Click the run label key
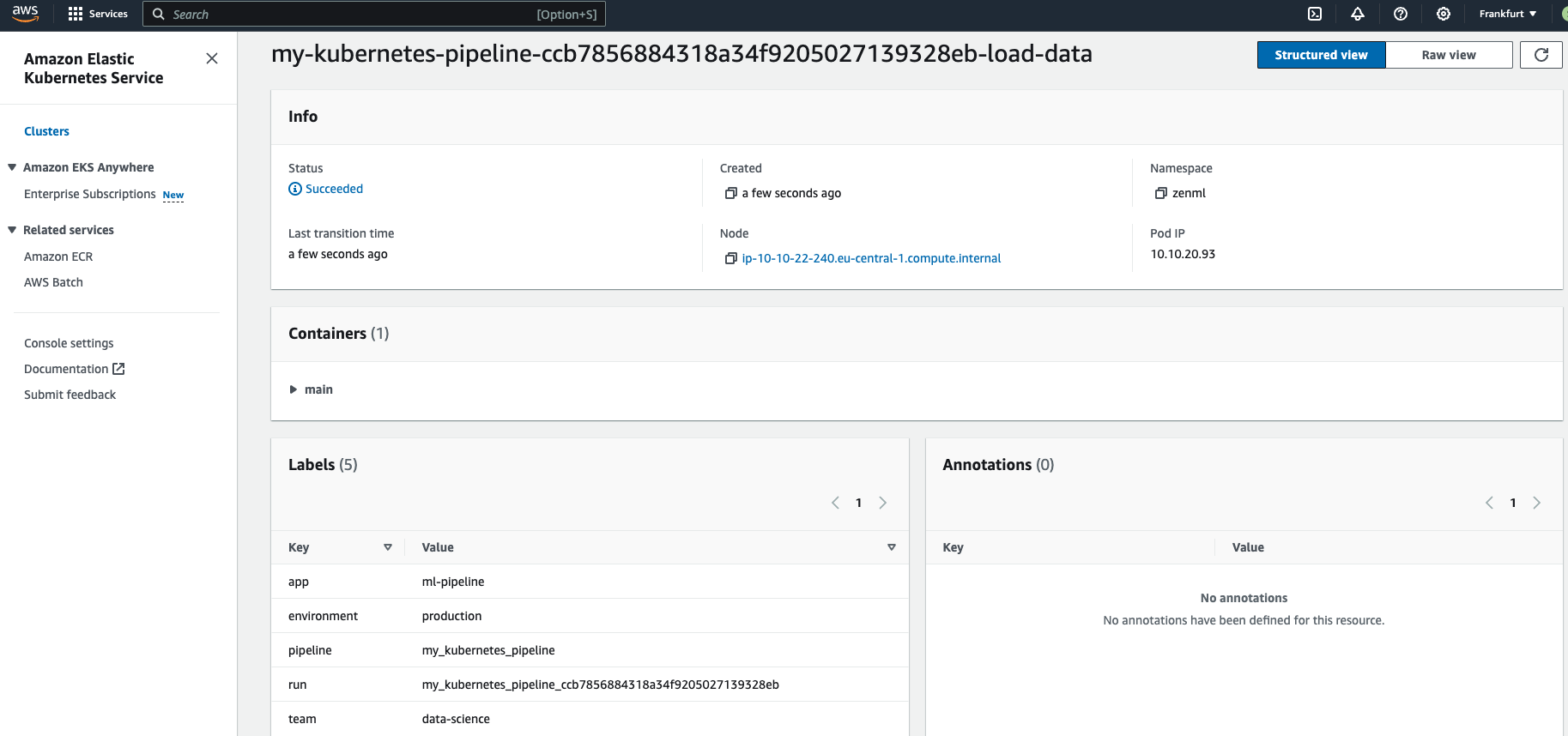 point(297,685)
